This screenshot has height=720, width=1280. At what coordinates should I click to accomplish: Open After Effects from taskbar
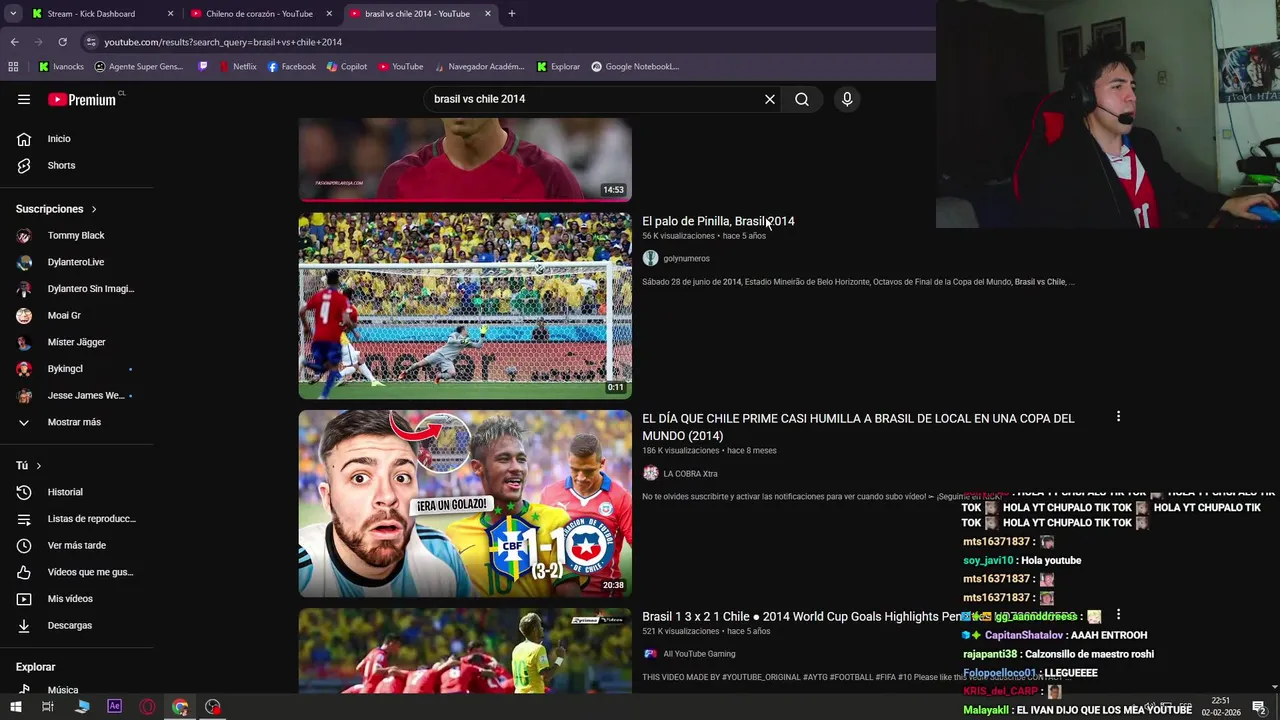(114, 707)
